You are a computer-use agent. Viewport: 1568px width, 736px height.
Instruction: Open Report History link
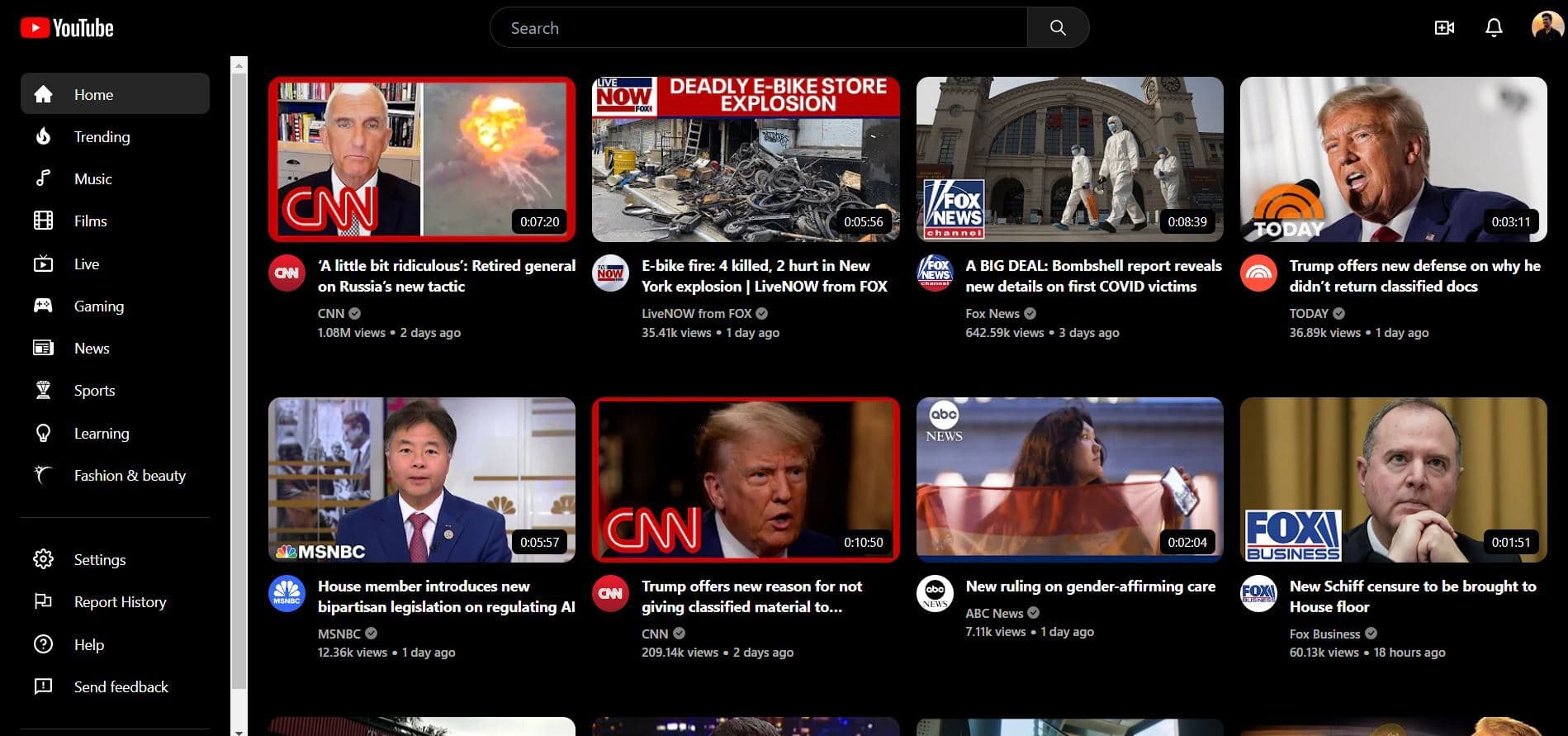pyautogui.click(x=120, y=601)
